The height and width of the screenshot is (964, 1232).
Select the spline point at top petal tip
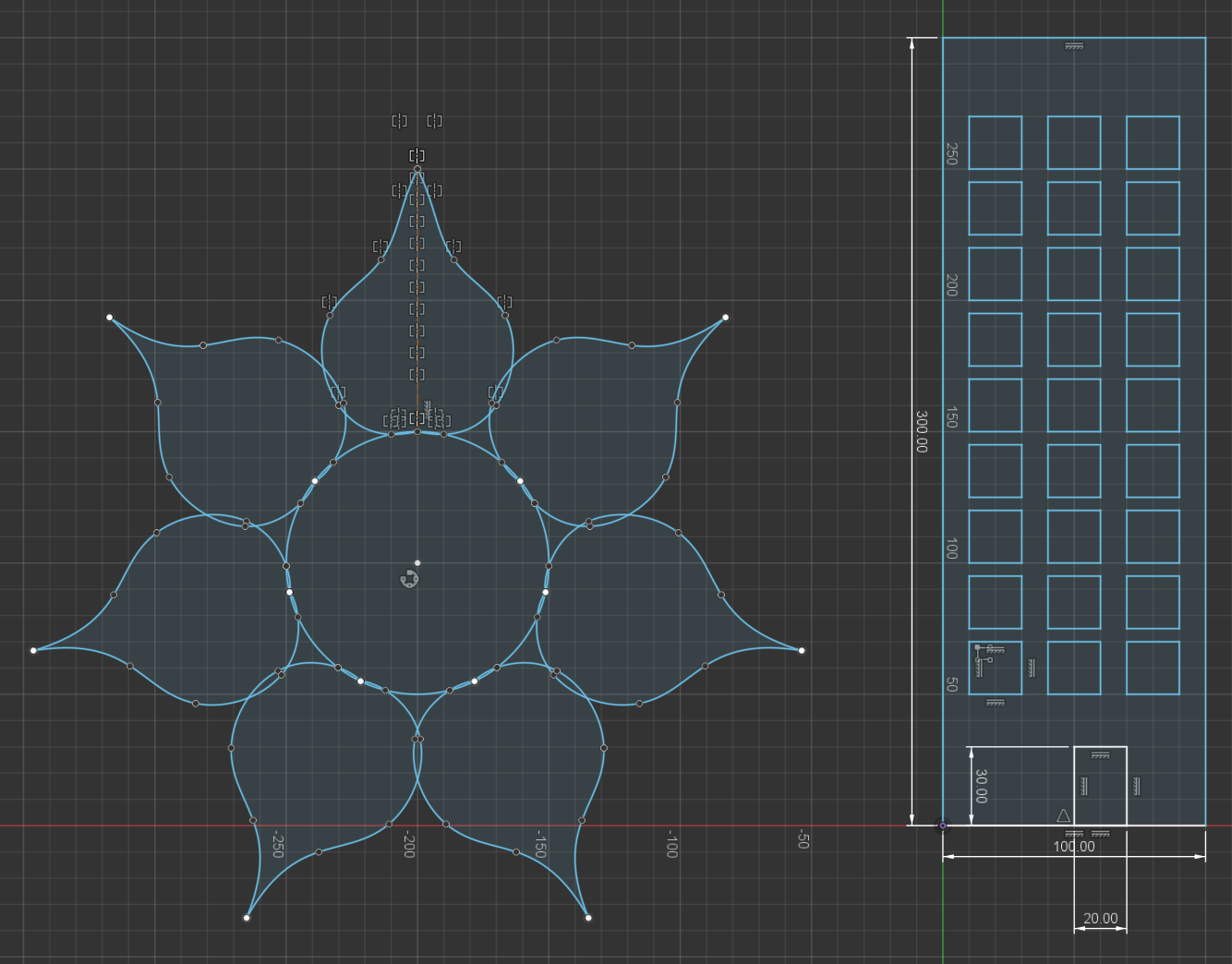(x=417, y=169)
